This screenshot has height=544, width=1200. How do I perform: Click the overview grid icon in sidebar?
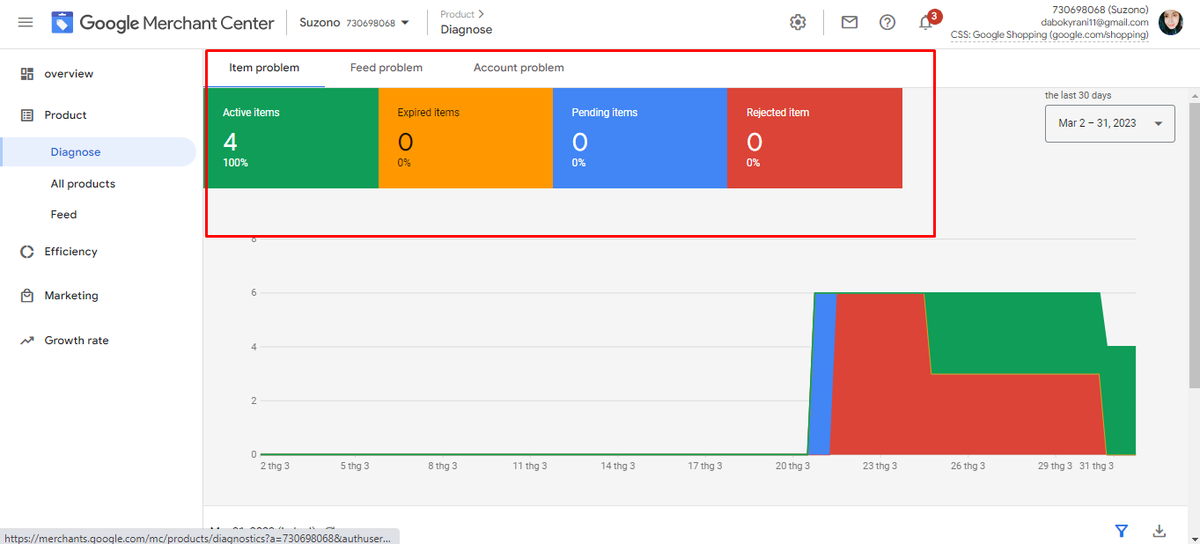coord(27,74)
